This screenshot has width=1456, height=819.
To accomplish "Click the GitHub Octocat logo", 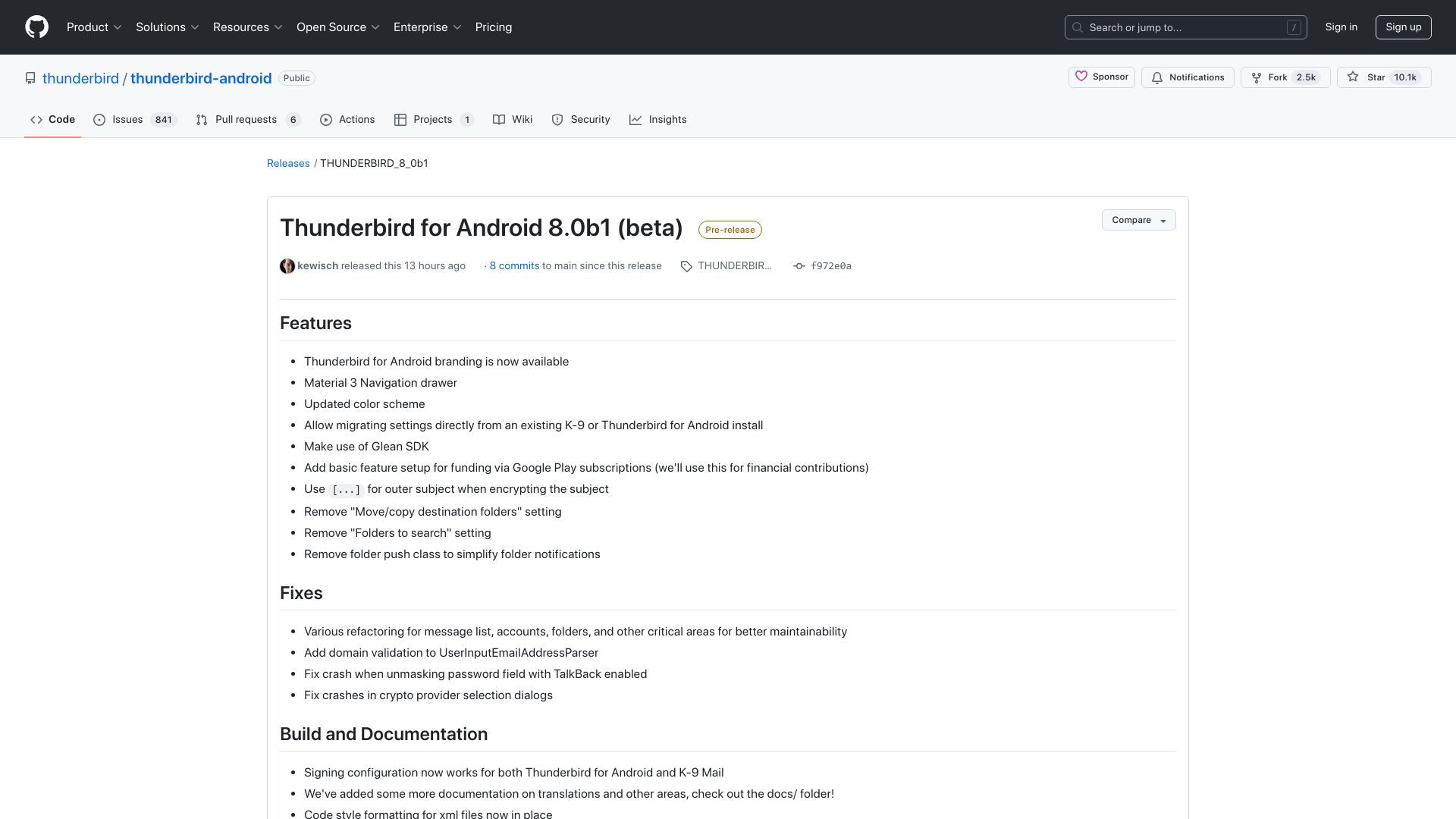I will click(36, 27).
